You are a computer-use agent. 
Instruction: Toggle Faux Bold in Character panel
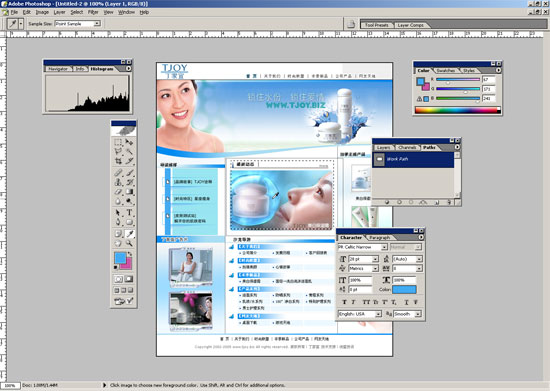[344, 302]
